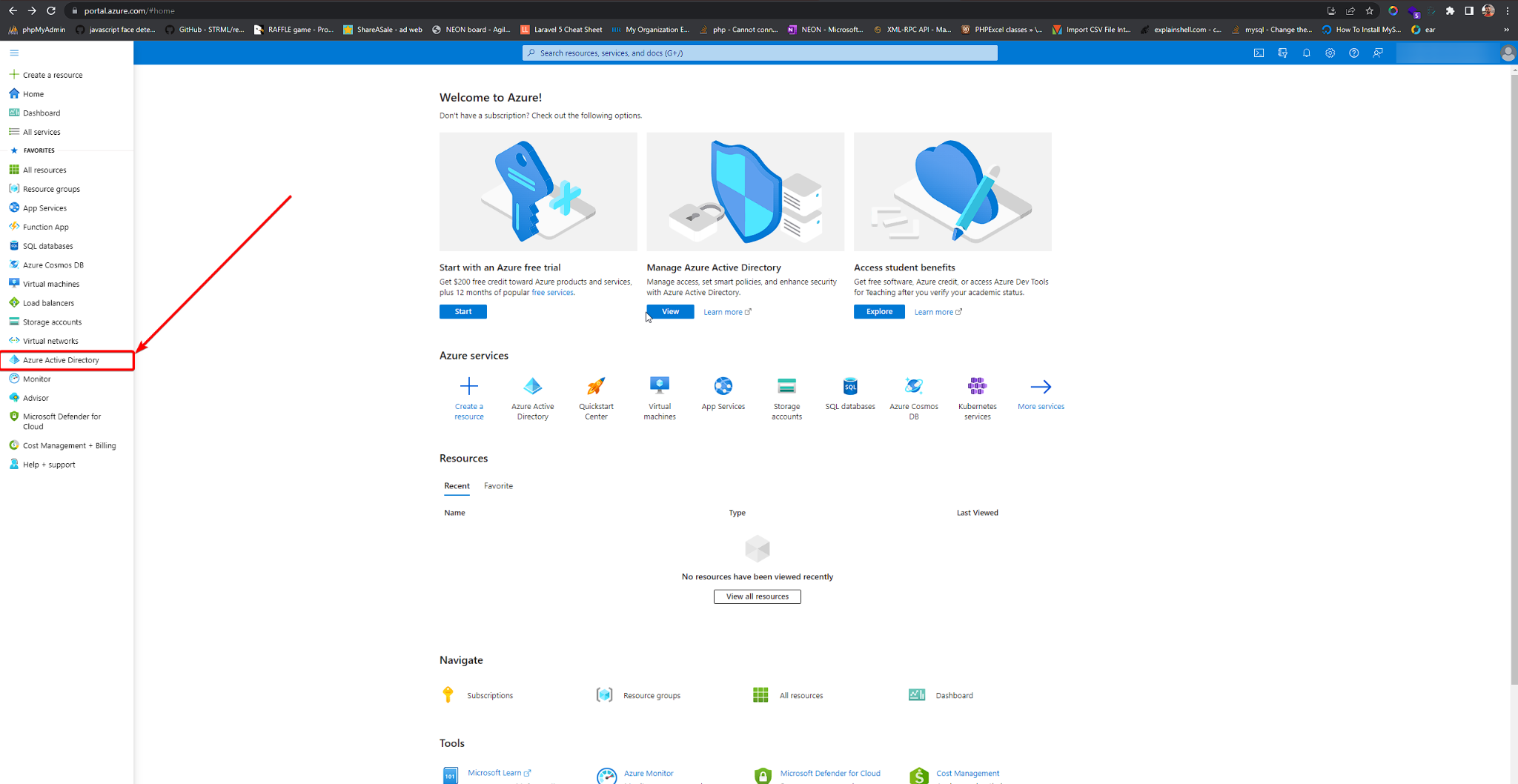The image size is (1518, 784).
Task: Click the help question mark icon
Action: [x=1353, y=53]
